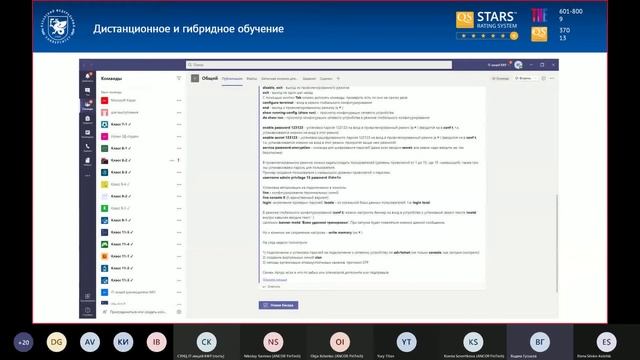Switch to the Файлы tab
This screenshot has width=640, height=360.
coord(252,78)
